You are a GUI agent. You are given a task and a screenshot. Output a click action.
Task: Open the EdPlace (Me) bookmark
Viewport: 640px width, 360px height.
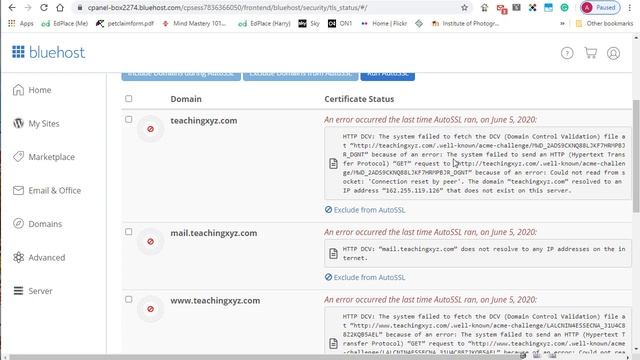pyautogui.click(x=65, y=24)
